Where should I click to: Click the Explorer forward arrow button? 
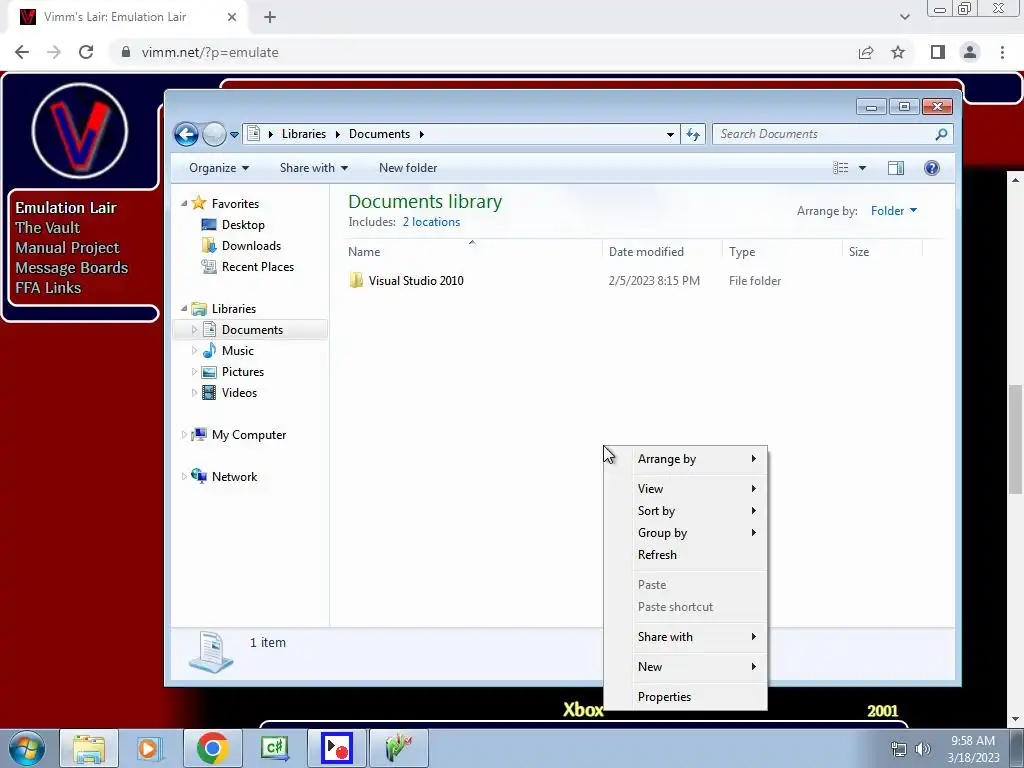click(214, 135)
